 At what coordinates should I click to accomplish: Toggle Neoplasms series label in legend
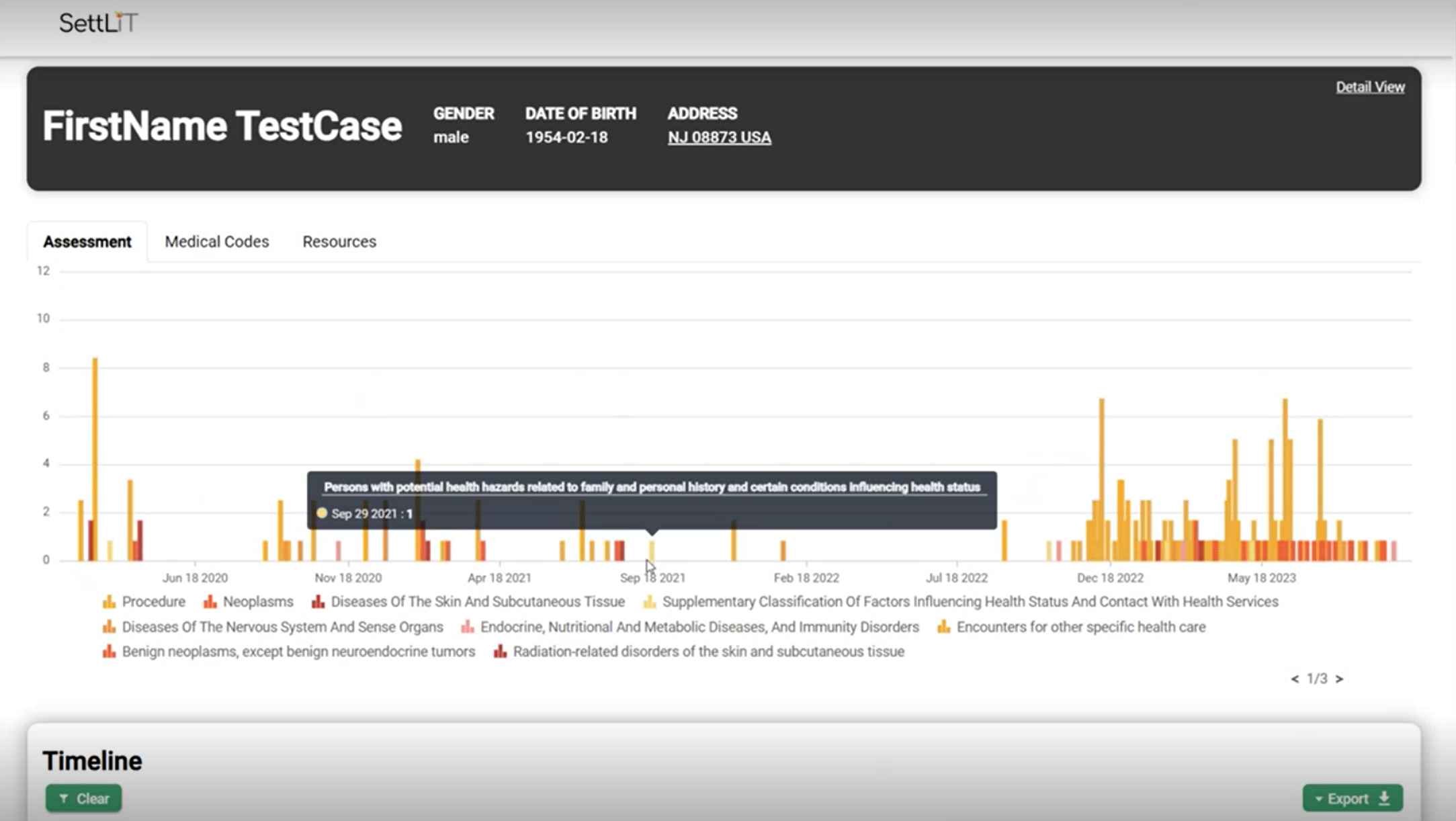click(258, 602)
